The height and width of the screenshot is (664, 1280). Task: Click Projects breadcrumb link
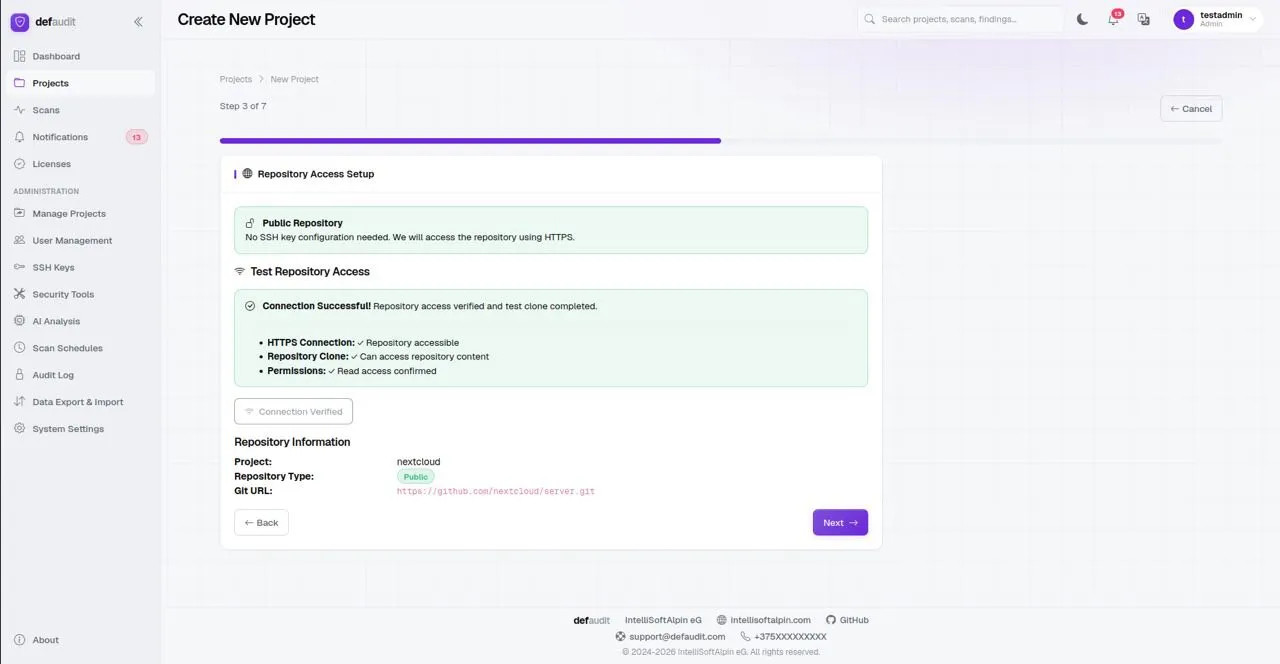pyautogui.click(x=236, y=79)
